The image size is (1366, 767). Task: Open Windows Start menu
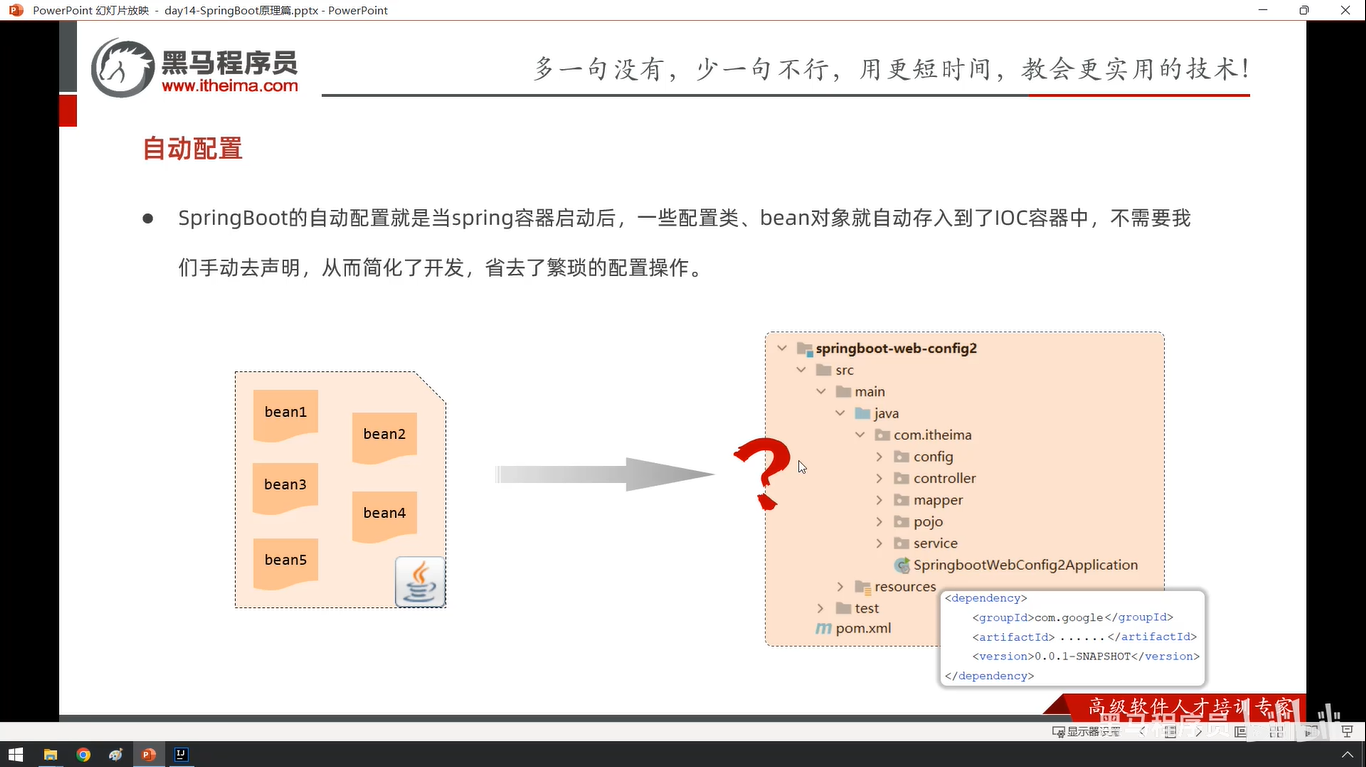[x=16, y=755]
